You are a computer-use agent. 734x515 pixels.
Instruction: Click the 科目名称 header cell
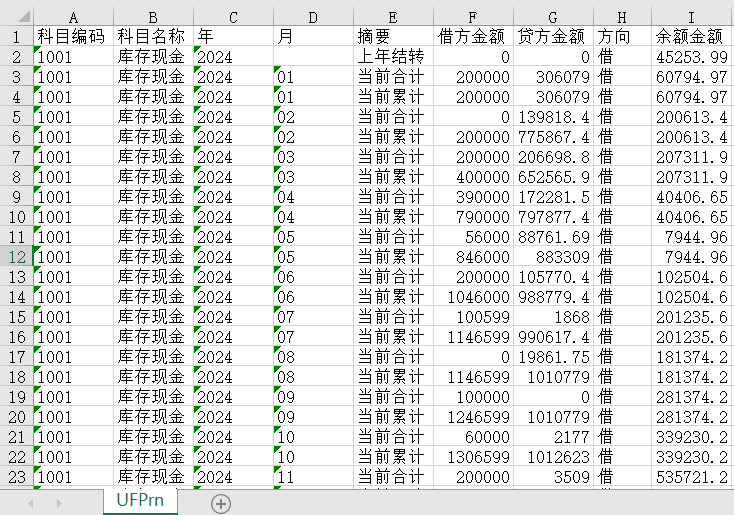pos(154,36)
